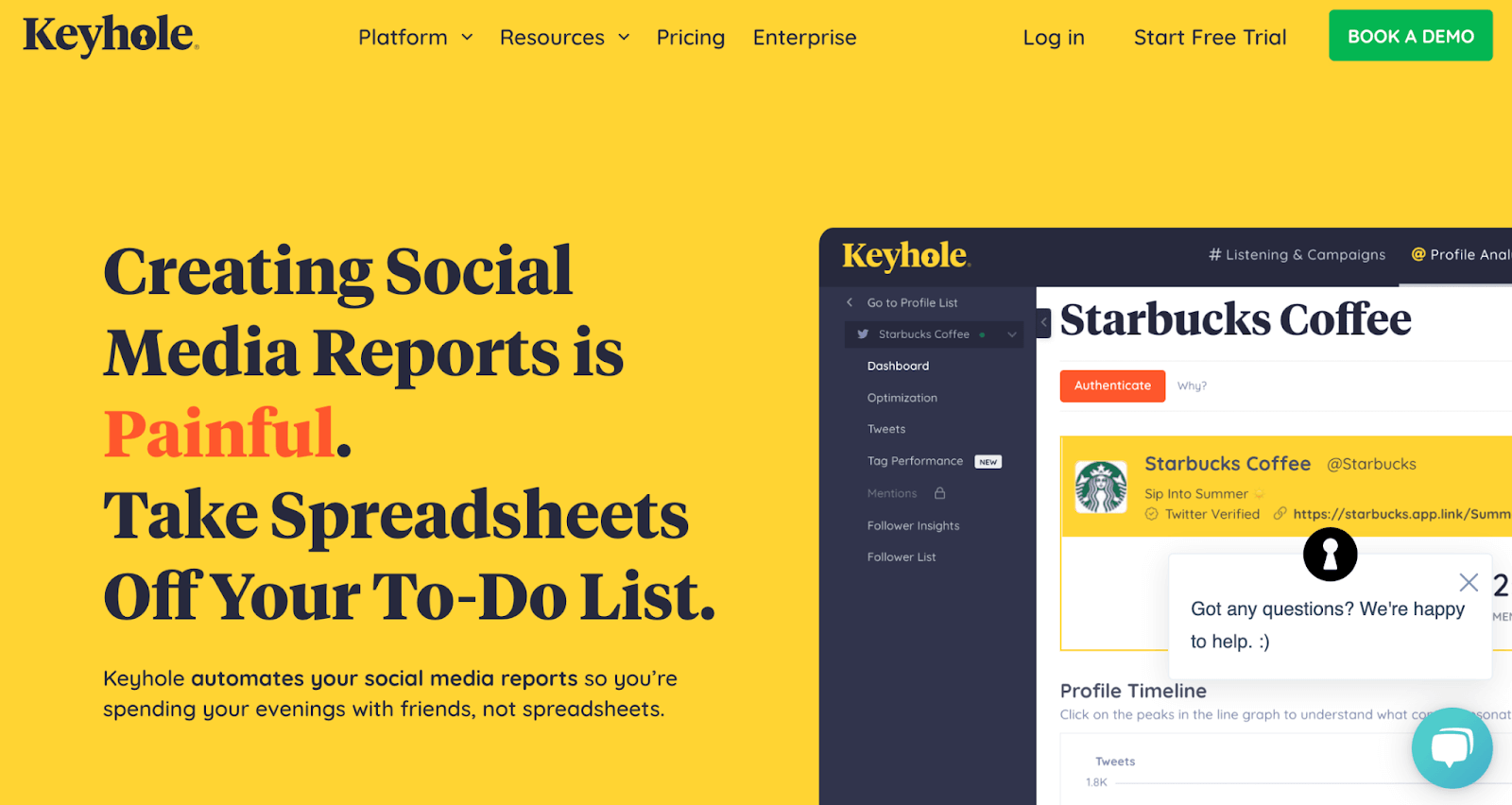The image size is (1512, 805).
Task: Click the Keyhole logo in the dashboard
Action: pos(906,255)
